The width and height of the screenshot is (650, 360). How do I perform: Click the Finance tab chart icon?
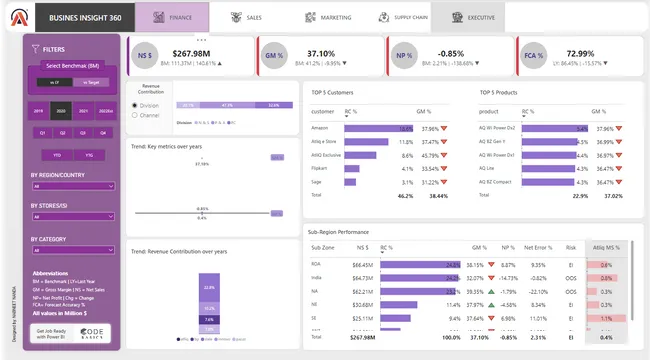point(158,17)
